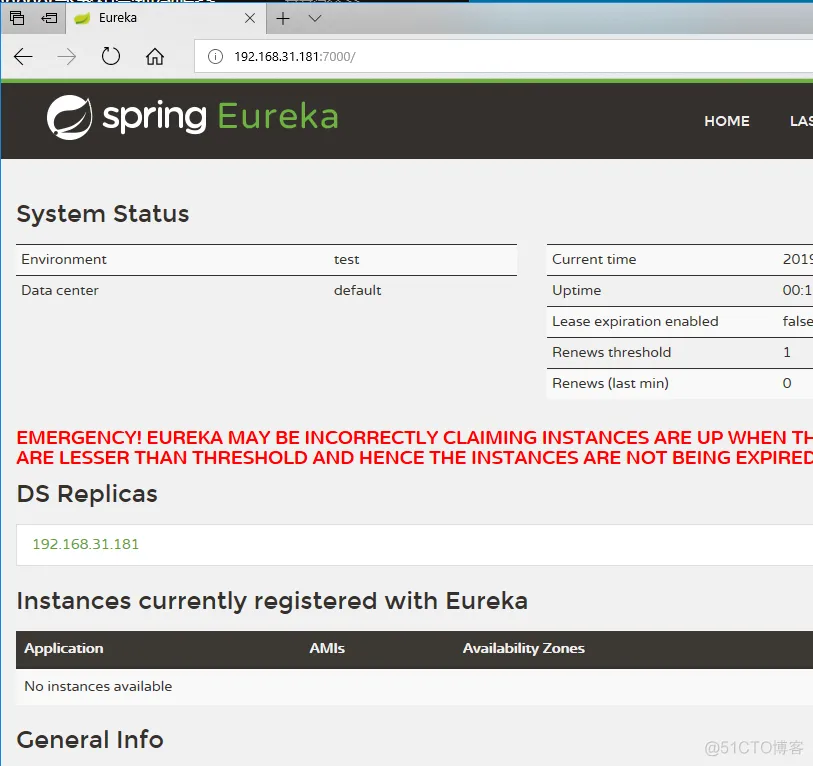Expand the tab preview chevron

(x=315, y=19)
